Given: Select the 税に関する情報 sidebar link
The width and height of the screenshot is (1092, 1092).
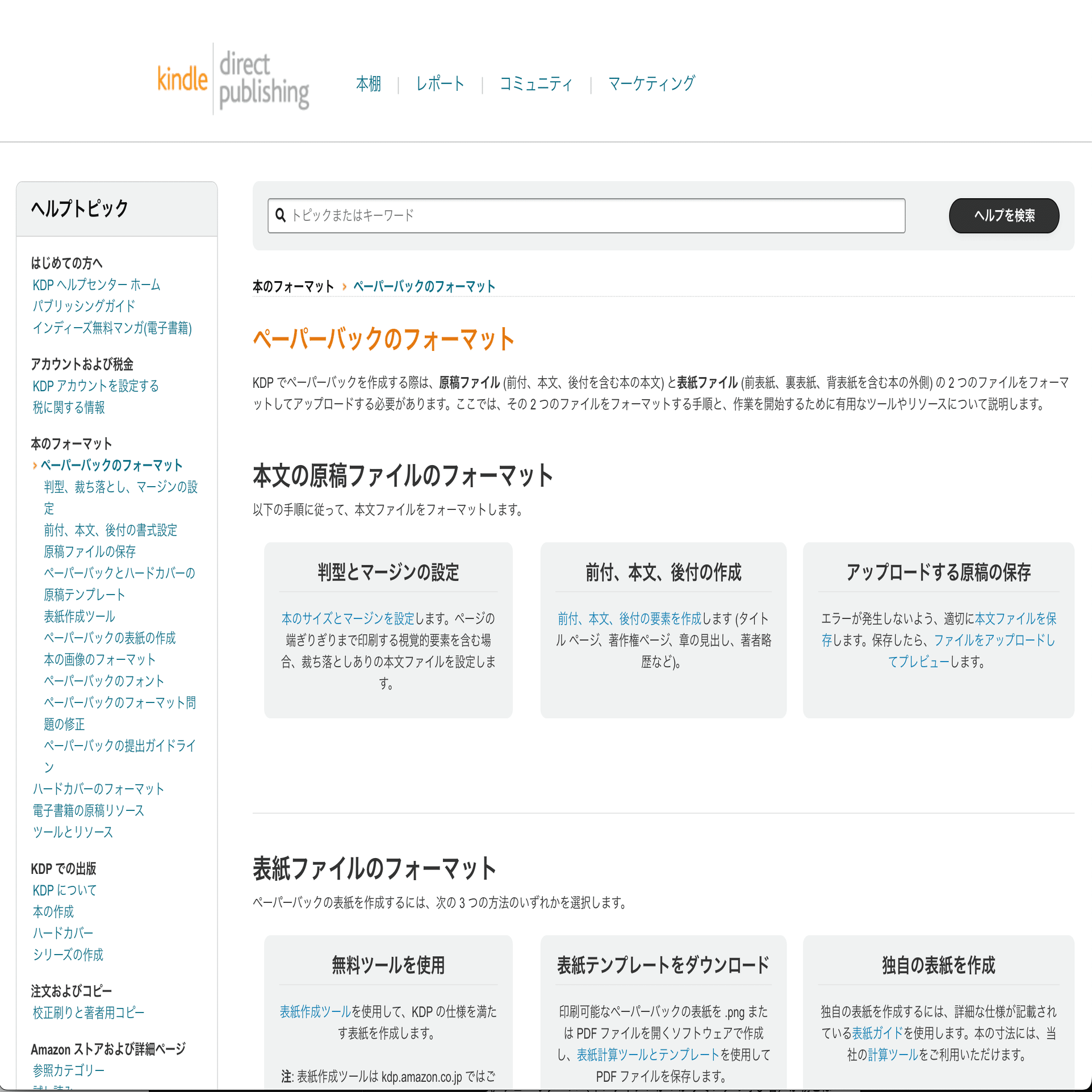Looking at the screenshot, I should pos(69,408).
